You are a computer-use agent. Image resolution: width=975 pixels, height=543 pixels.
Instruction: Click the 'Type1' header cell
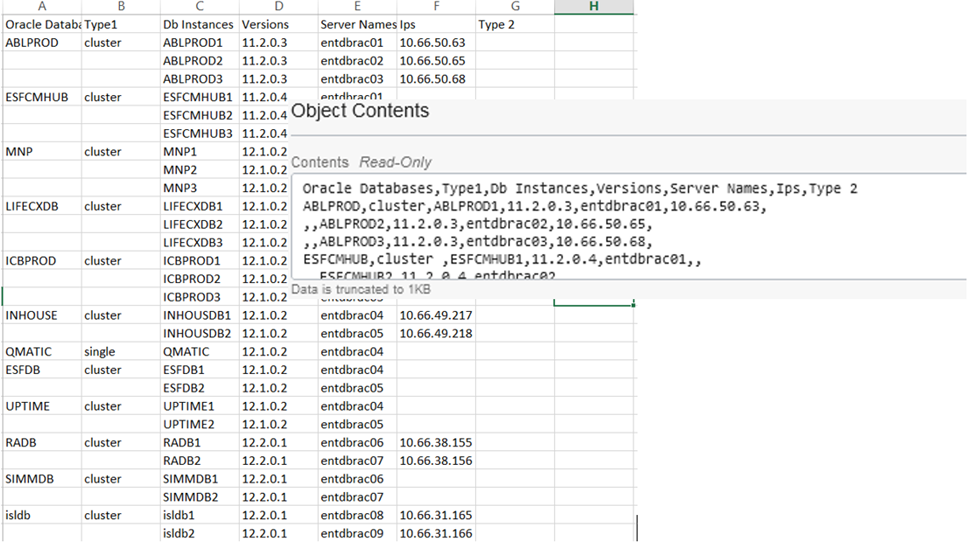121,24
